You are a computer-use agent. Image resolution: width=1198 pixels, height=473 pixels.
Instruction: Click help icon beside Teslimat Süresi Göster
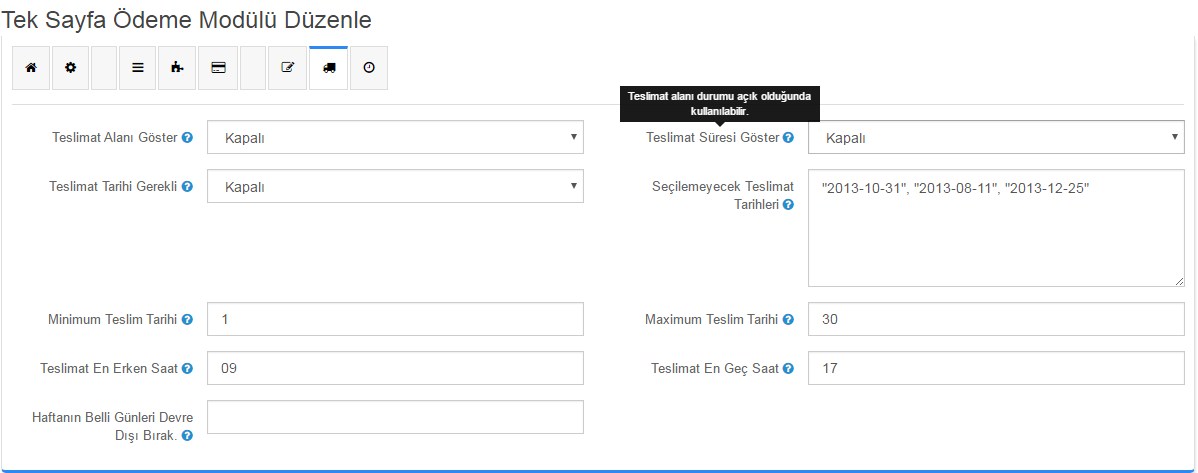[x=788, y=138]
